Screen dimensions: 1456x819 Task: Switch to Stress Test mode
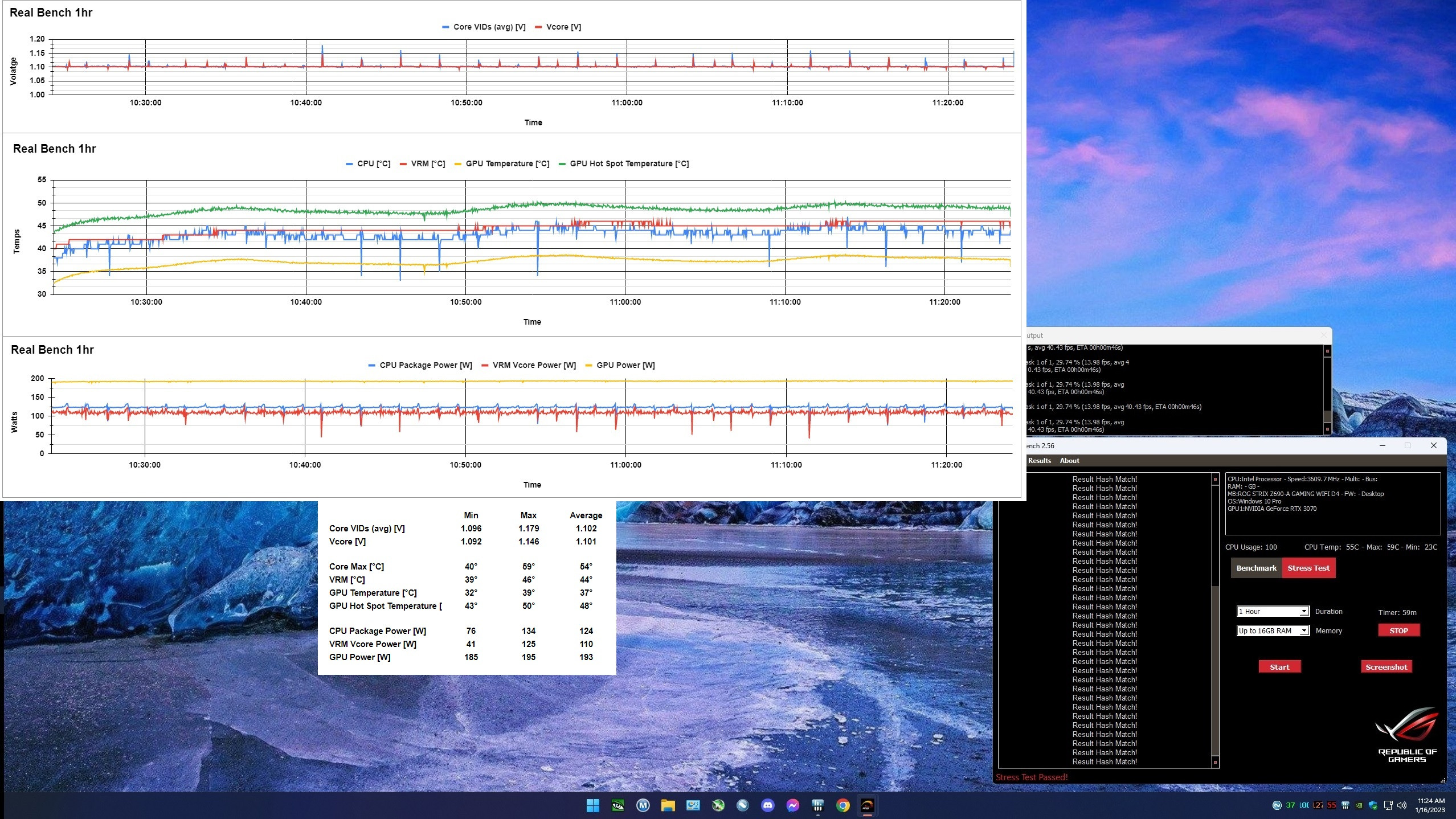coord(1308,568)
